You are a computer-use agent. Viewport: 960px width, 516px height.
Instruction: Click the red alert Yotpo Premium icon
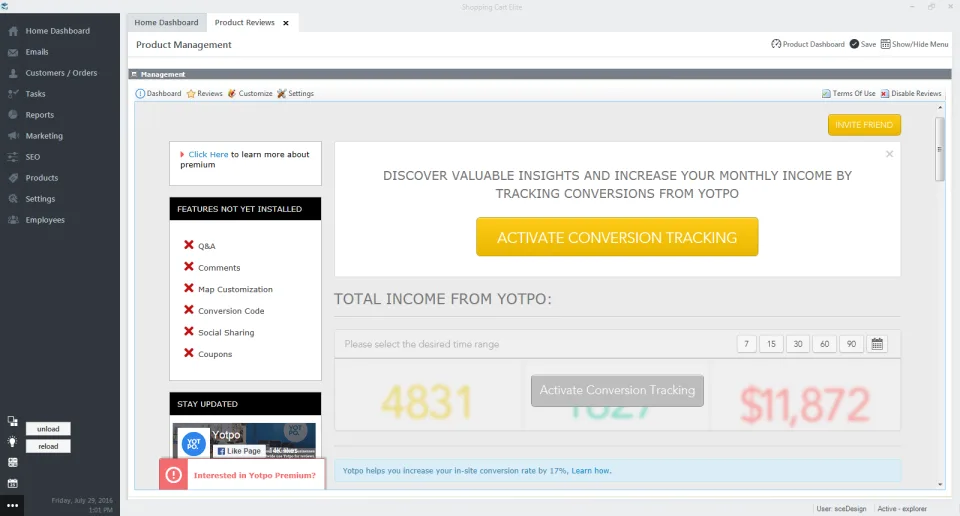pyautogui.click(x=174, y=475)
